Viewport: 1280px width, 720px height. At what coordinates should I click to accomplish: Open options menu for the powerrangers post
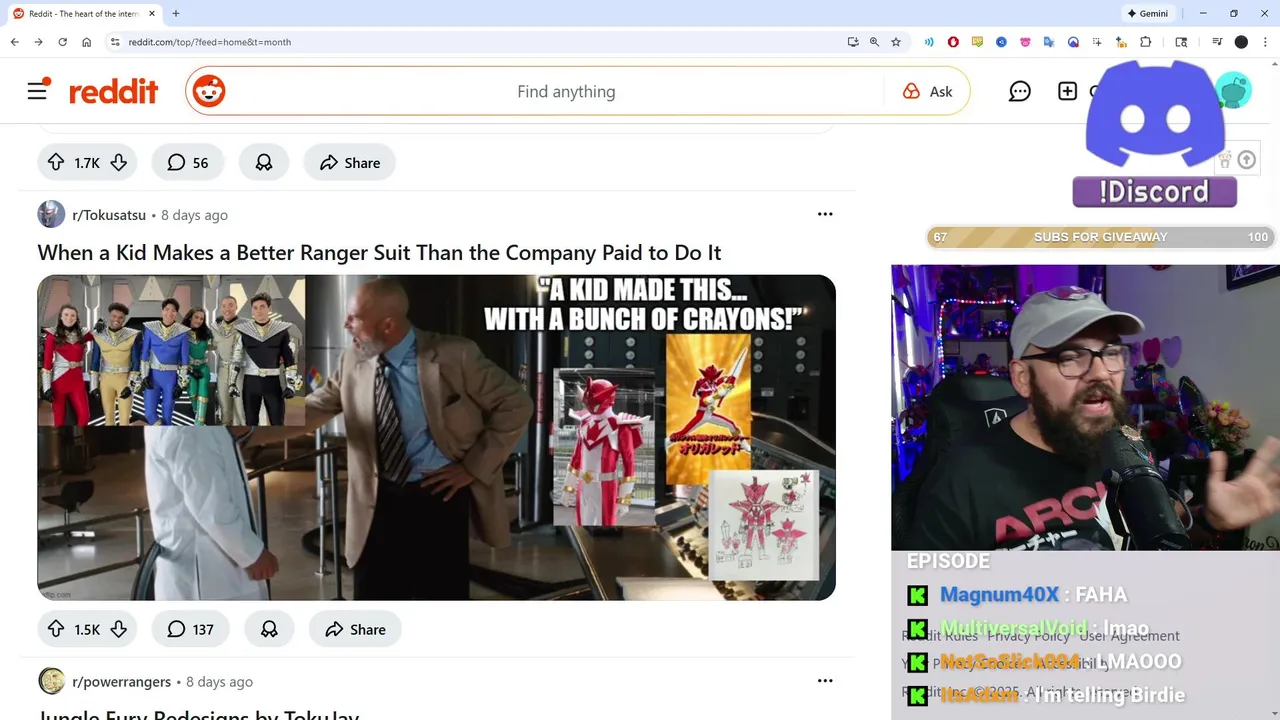(x=825, y=681)
